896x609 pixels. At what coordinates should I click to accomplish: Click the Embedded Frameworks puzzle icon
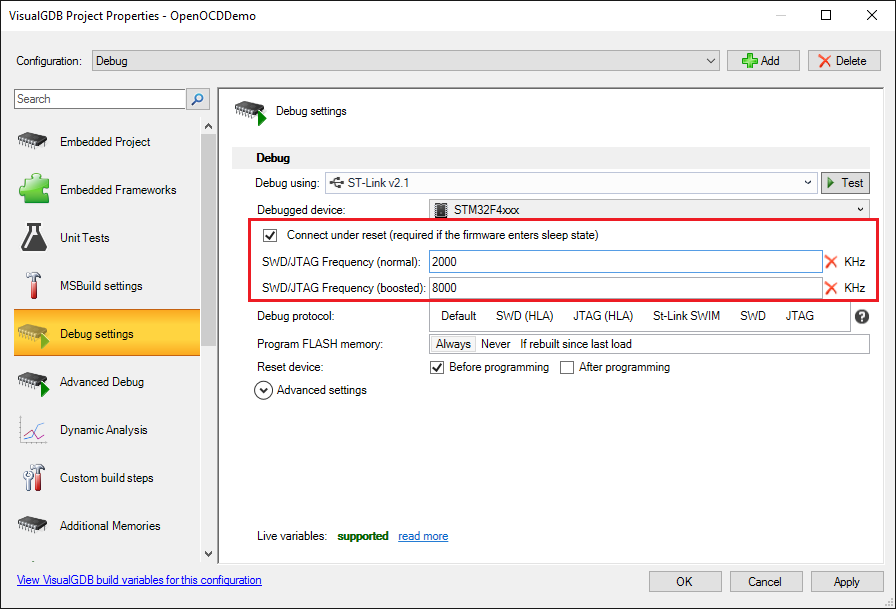[34, 189]
